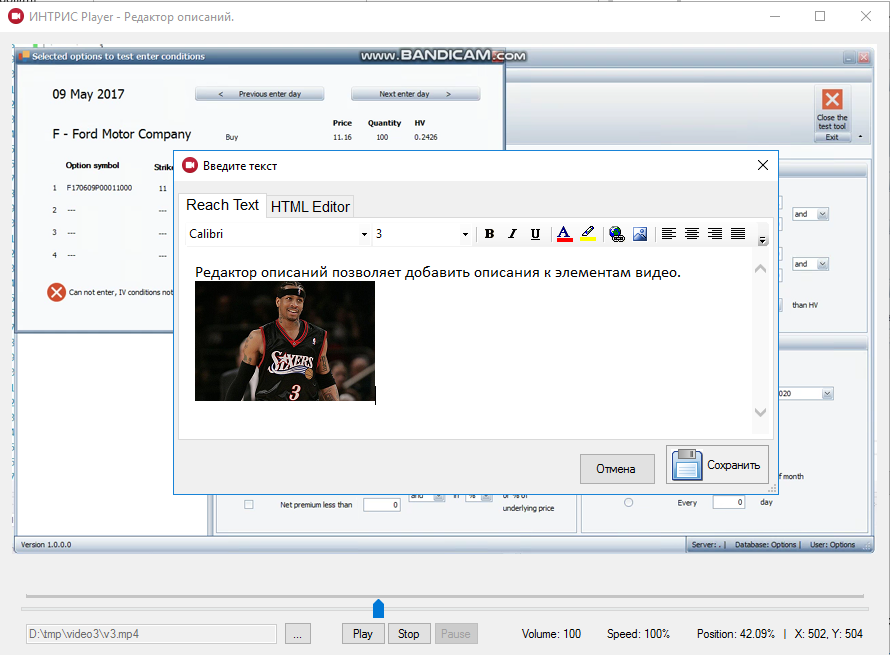Open the font color picker
890x655 pixels.
click(564, 234)
